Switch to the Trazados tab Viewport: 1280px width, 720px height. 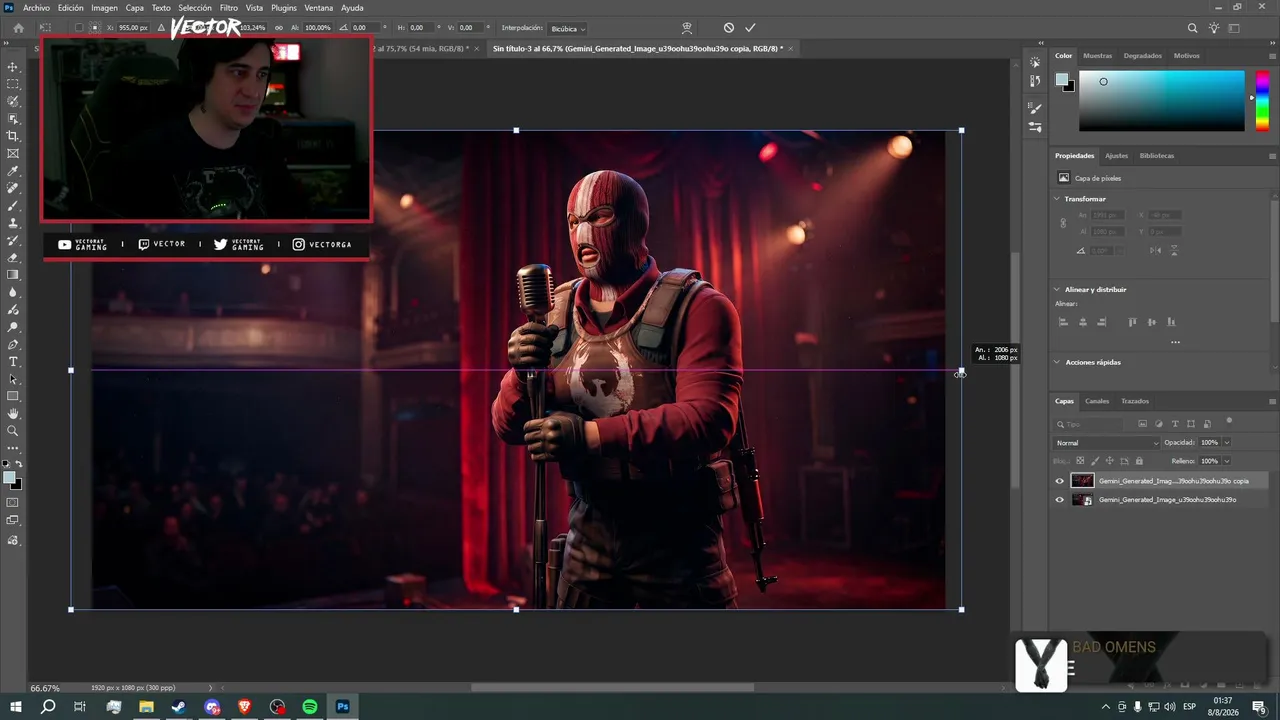pos(1135,401)
